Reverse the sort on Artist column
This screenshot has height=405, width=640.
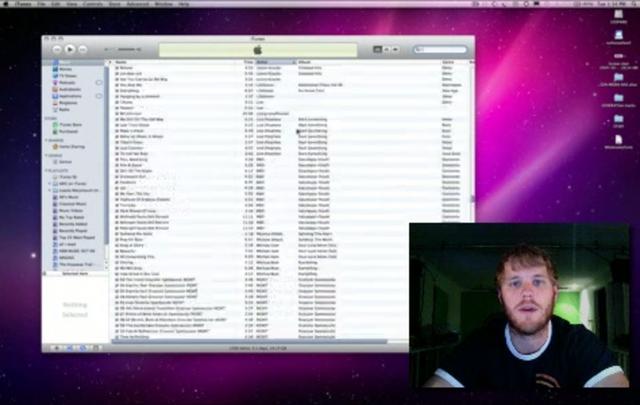tap(276, 62)
